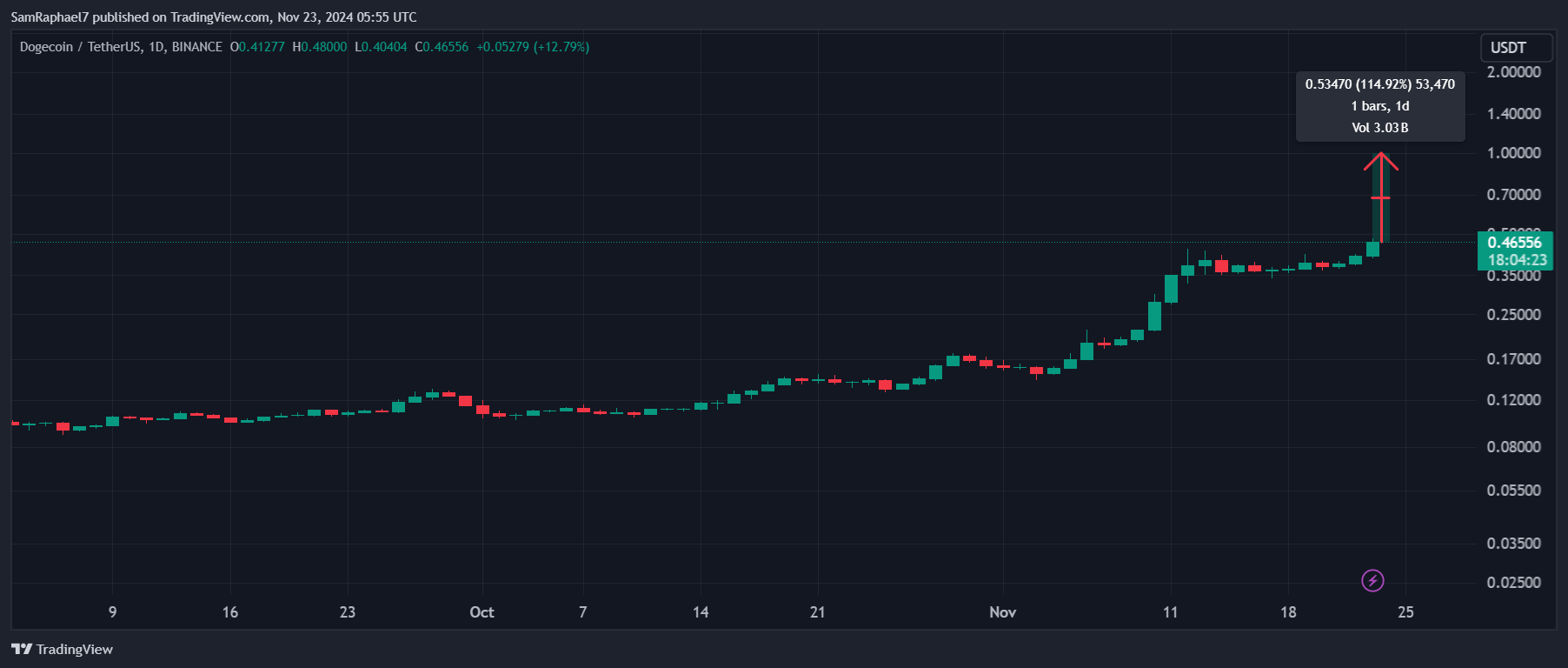Click the '21' date axis label

coord(817,612)
